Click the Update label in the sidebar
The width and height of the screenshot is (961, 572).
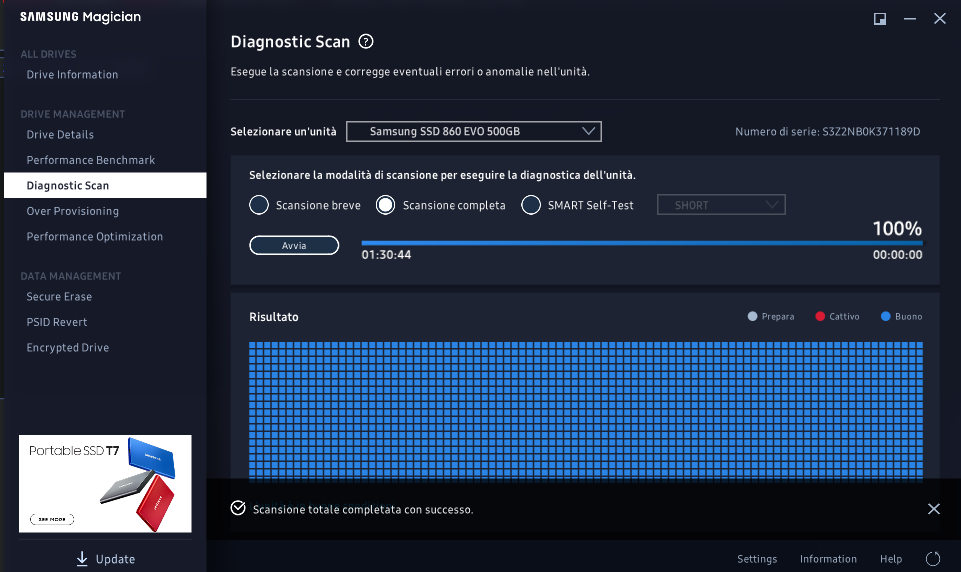click(115, 559)
